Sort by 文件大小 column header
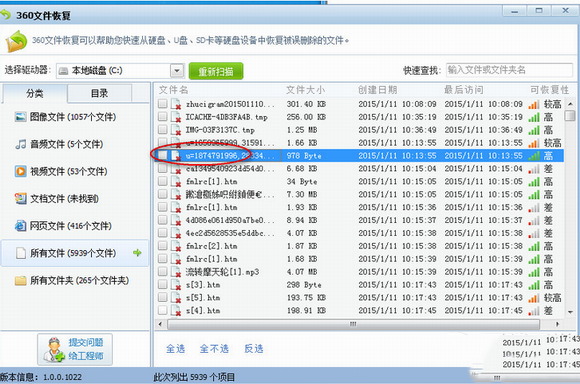The height and width of the screenshot is (384, 580). coord(306,90)
